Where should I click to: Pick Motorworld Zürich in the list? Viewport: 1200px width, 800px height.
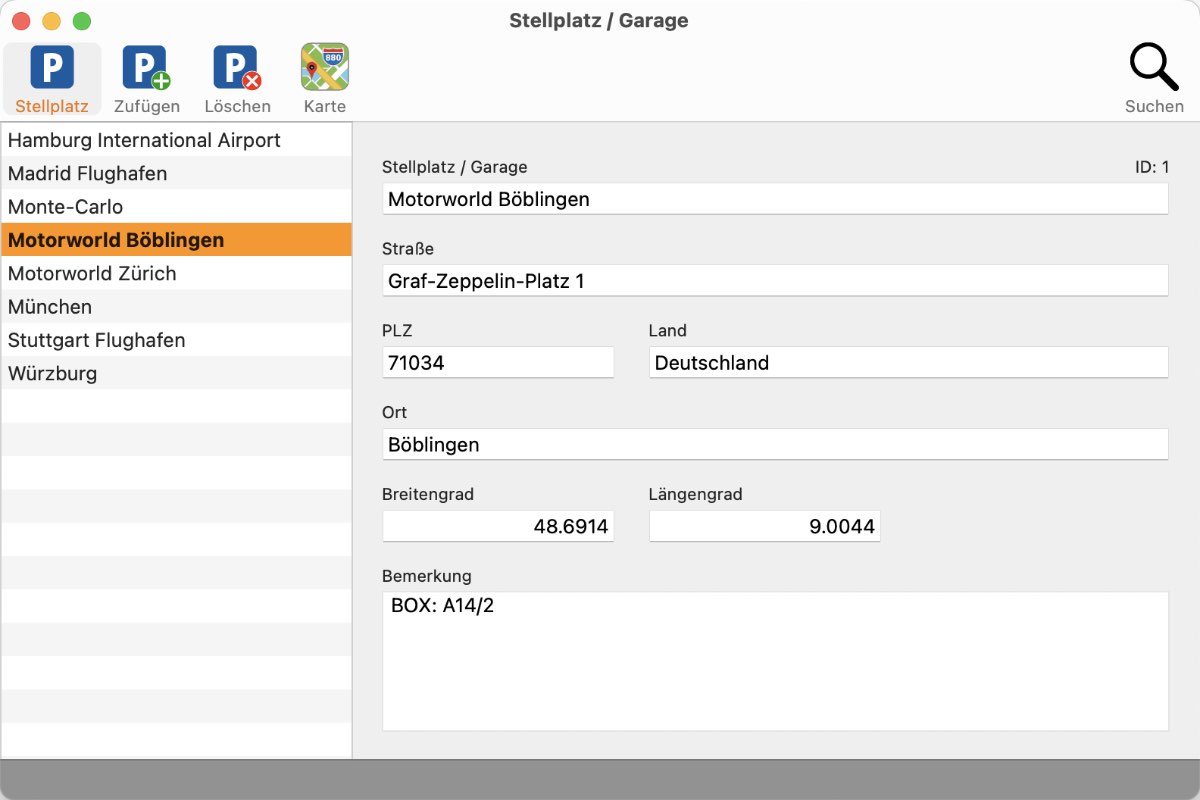pyautogui.click(x=176, y=273)
